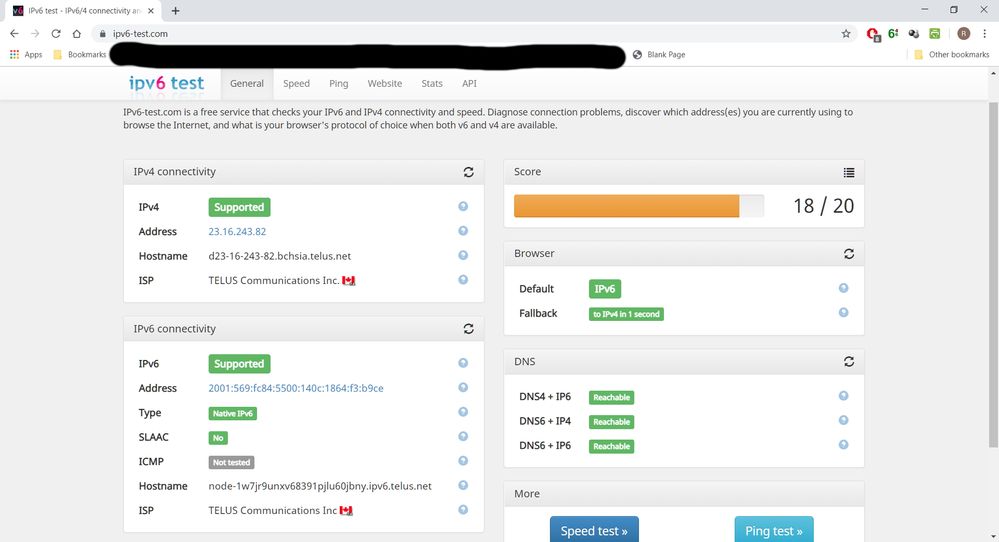Click the browser reload button
The height and width of the screenshot is (542, 999).
pyautogui.click(x=56, y=33)
